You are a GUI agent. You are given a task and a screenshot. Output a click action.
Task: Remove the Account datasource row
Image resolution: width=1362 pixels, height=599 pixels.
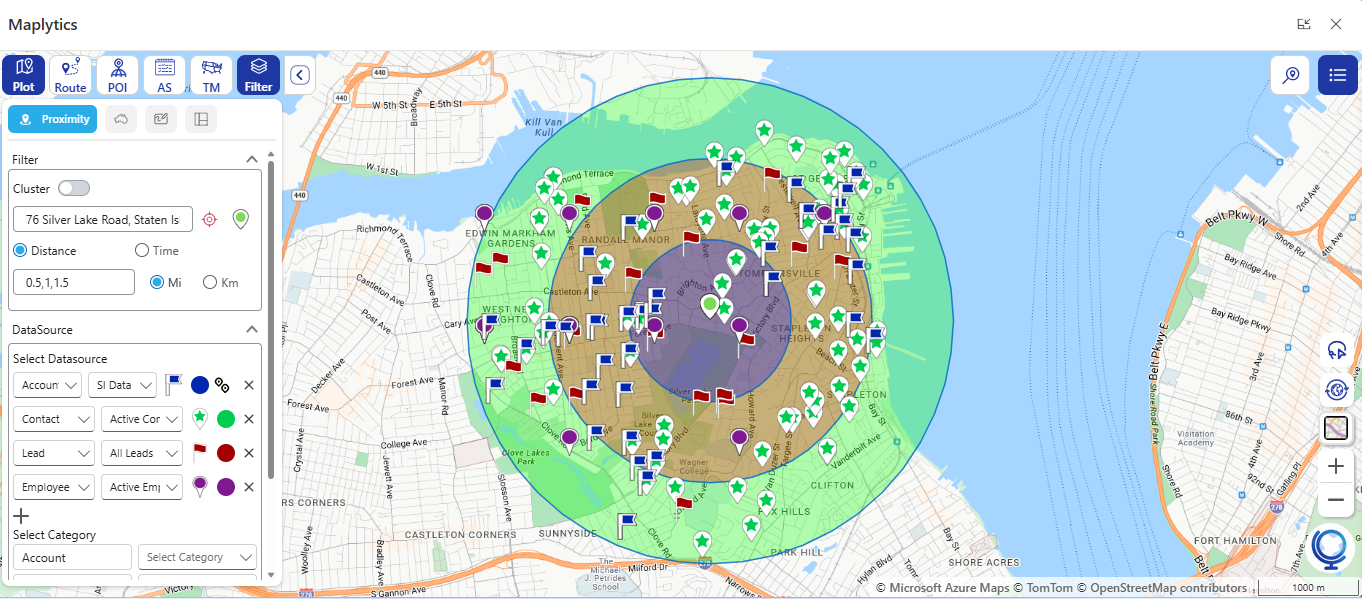tap(249, 385)
